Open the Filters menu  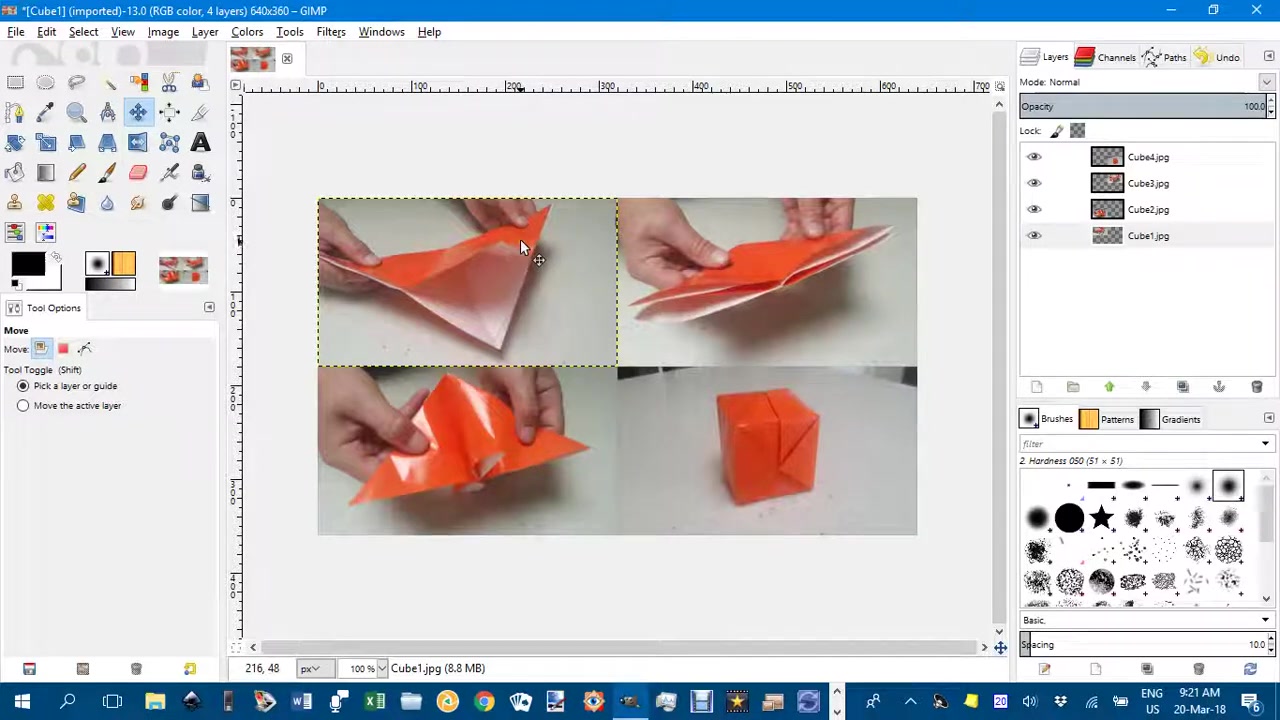(331, 31)
